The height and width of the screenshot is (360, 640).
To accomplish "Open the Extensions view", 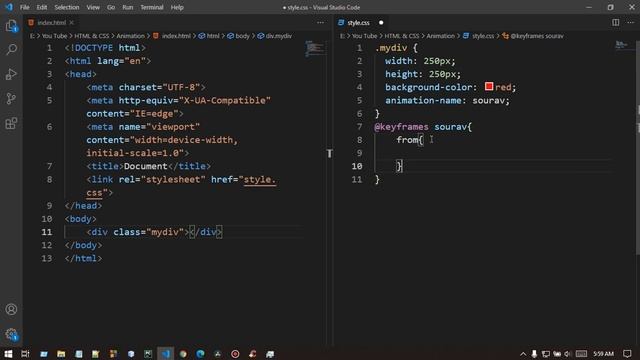I will (11, 123).
